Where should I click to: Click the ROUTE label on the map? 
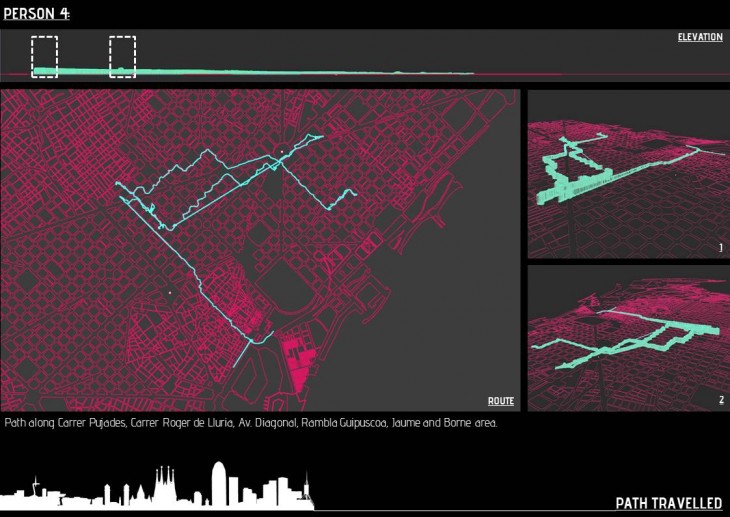(501, 401)
